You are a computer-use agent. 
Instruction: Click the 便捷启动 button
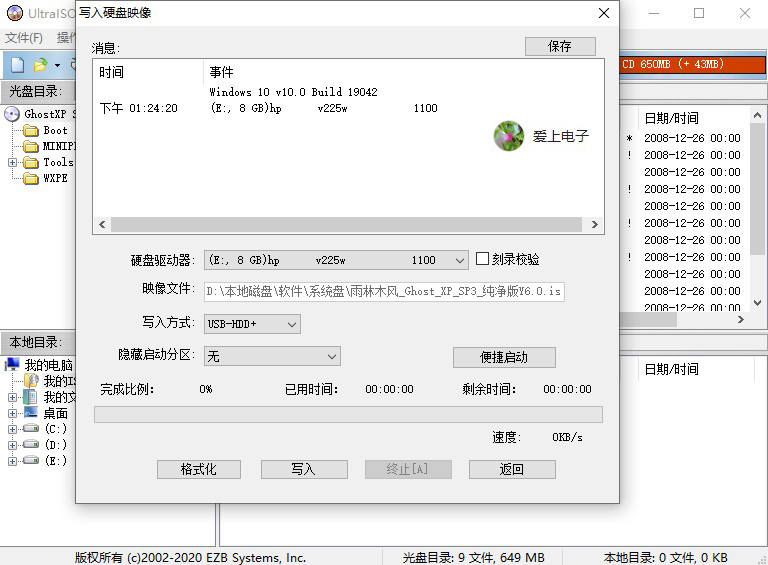[x=504, y=357]
